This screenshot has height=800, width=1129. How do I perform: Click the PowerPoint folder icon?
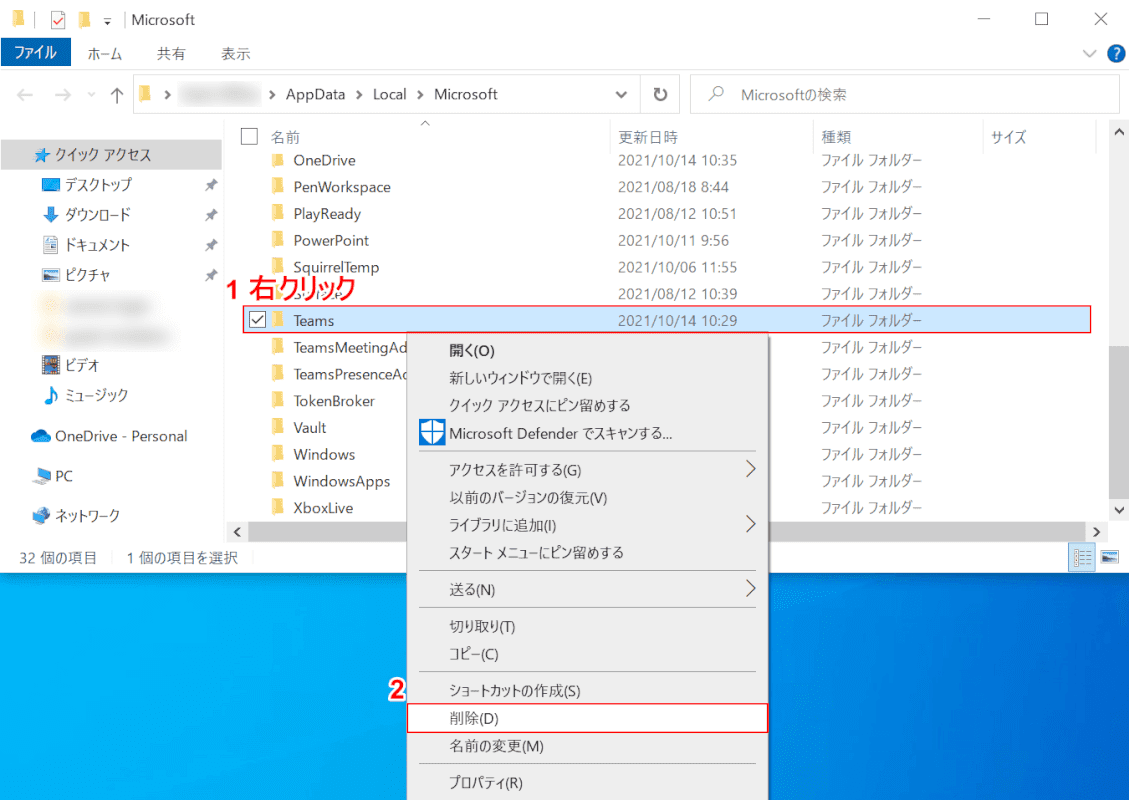[x=279, y=240]
